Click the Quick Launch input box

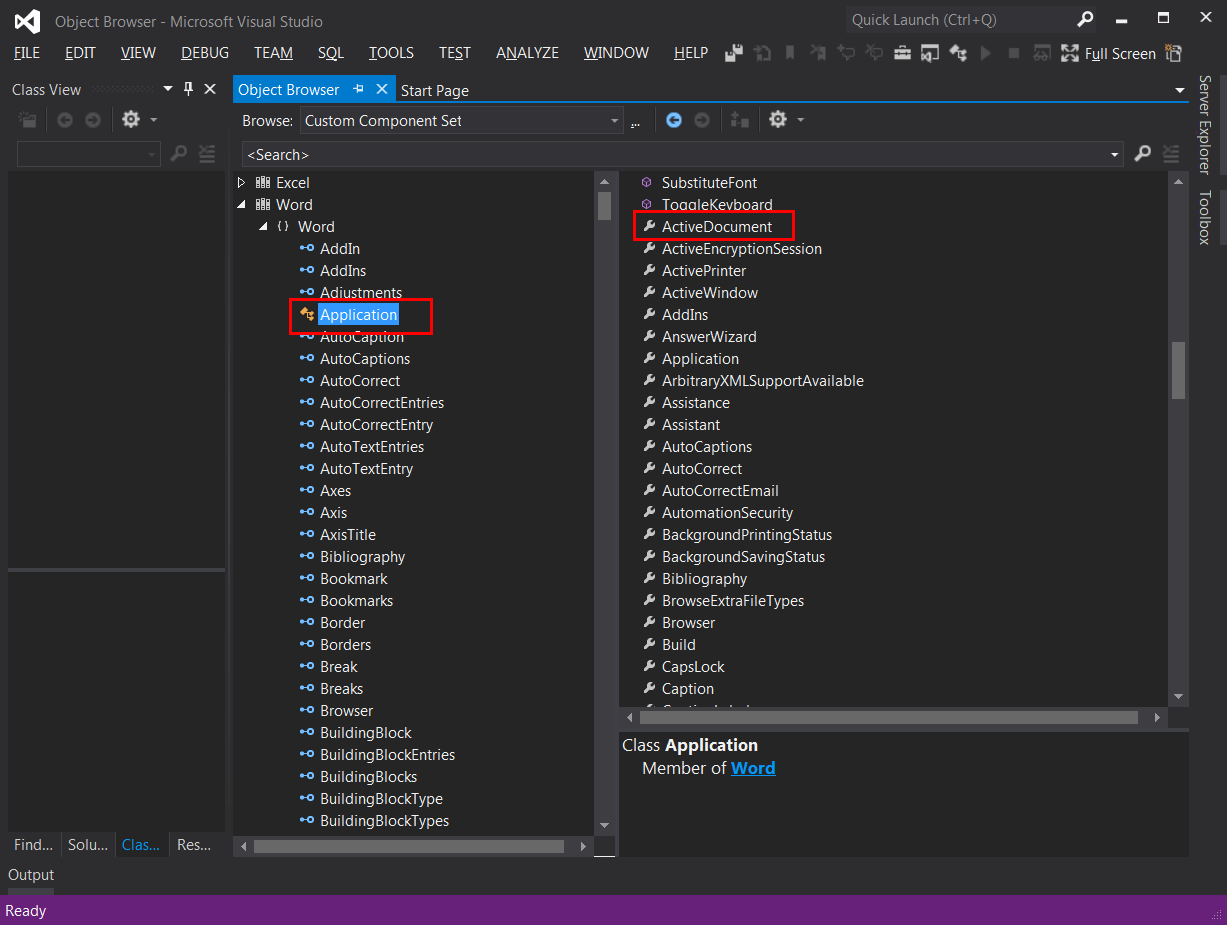pyautogui.click(x=960, y=19)
